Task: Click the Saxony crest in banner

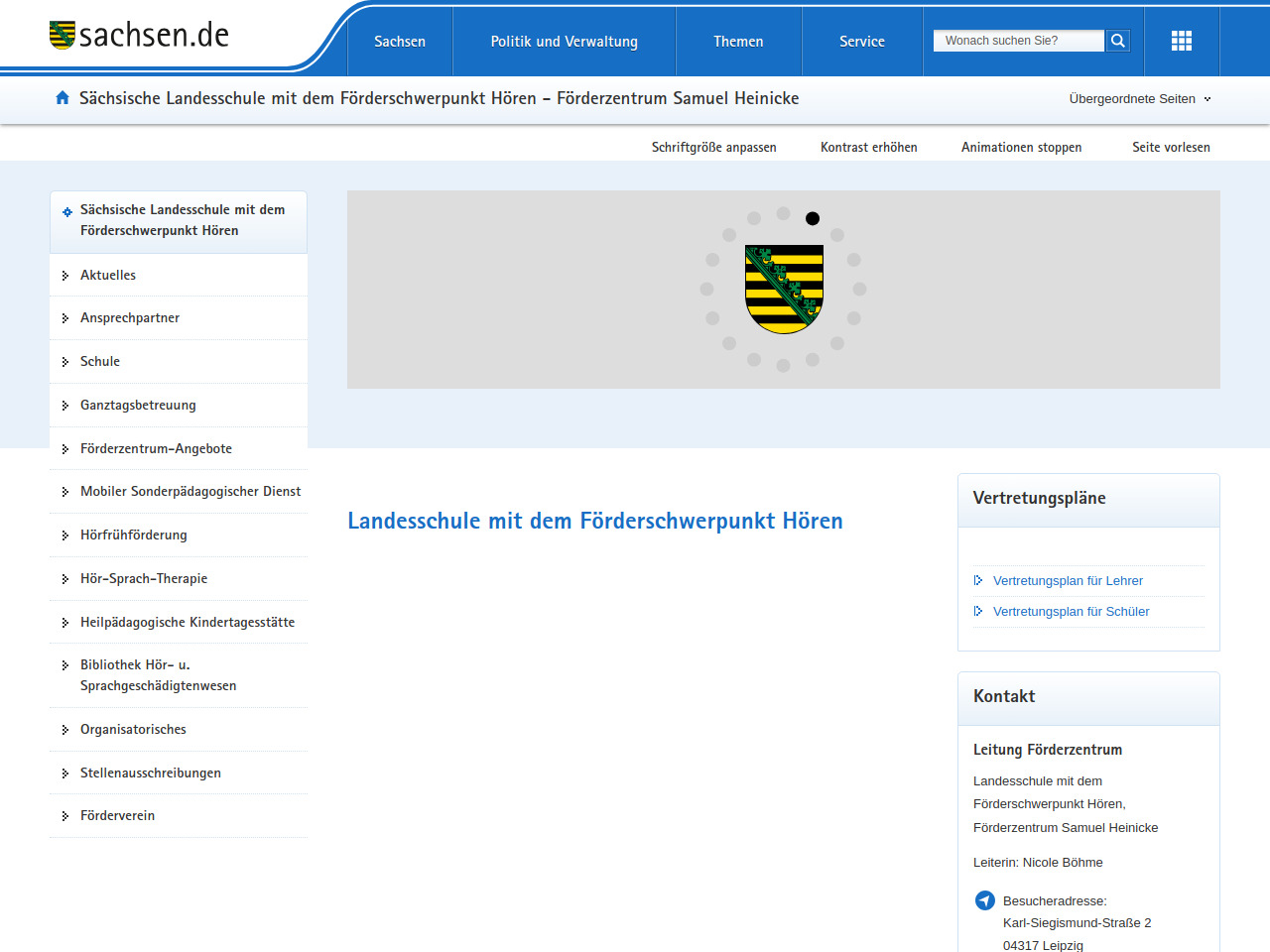Action: [x=784, y=290]
